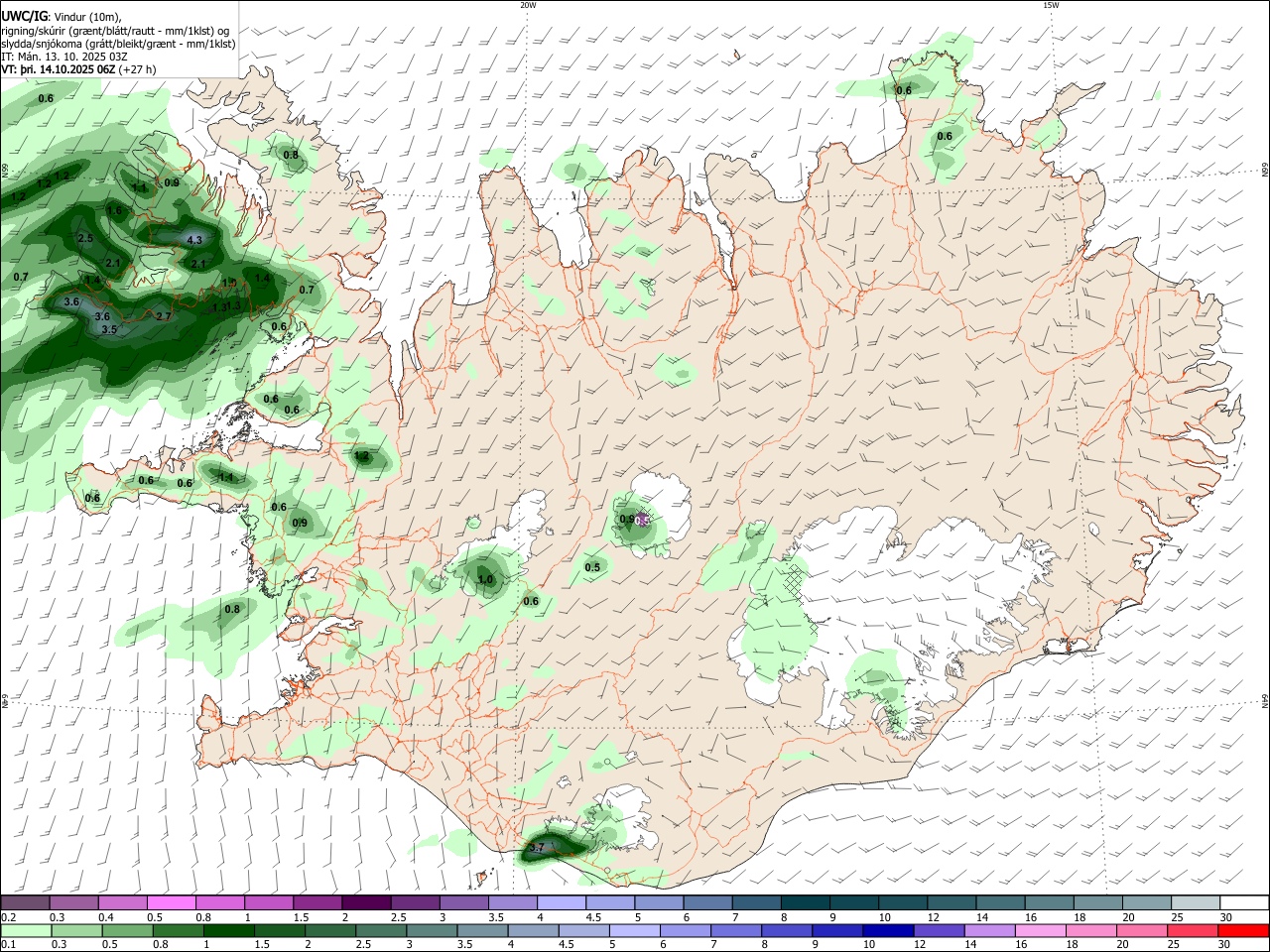Click the 3.7 value on the south coast

tap(537, 848)
